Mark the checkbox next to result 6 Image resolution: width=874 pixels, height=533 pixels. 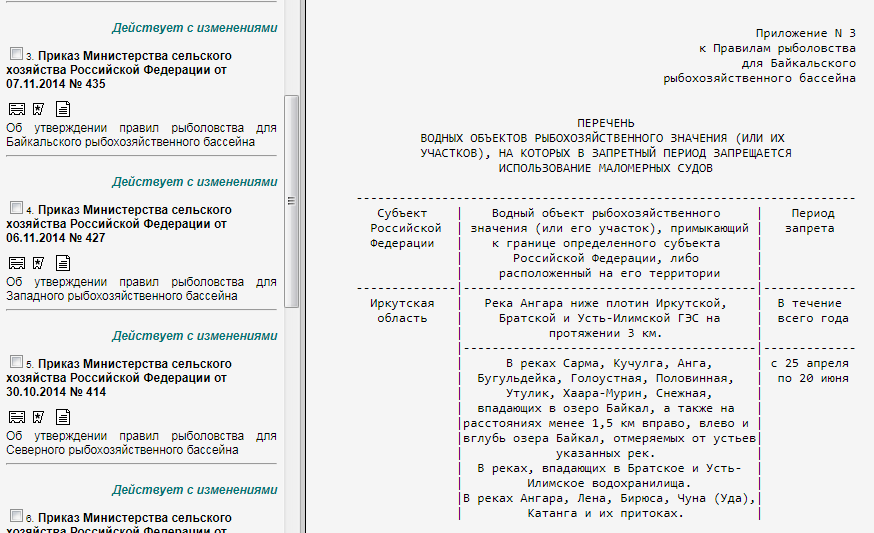pos(15,515)
